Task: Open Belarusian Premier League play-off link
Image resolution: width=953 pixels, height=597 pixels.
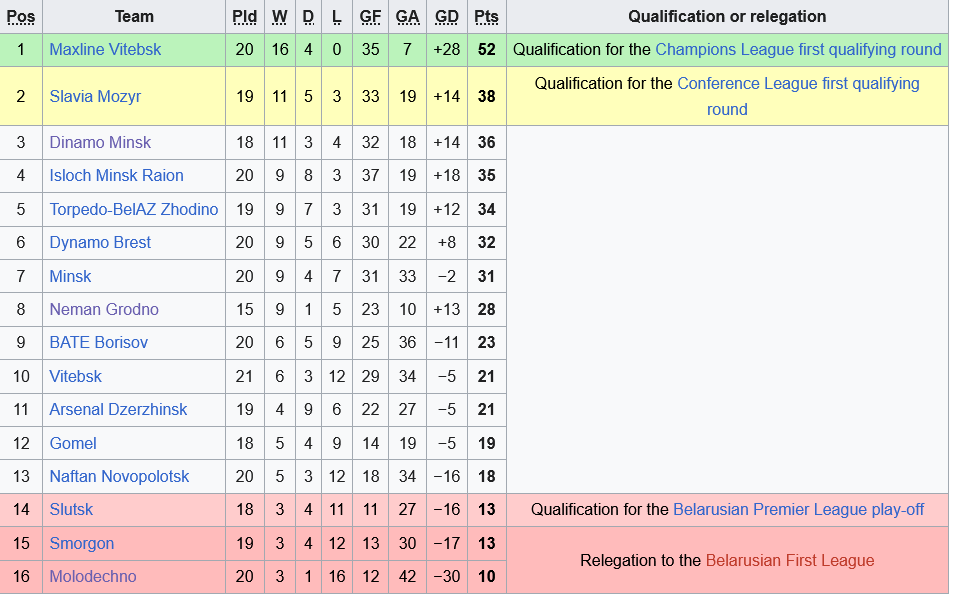Action: tap(798, 509)
